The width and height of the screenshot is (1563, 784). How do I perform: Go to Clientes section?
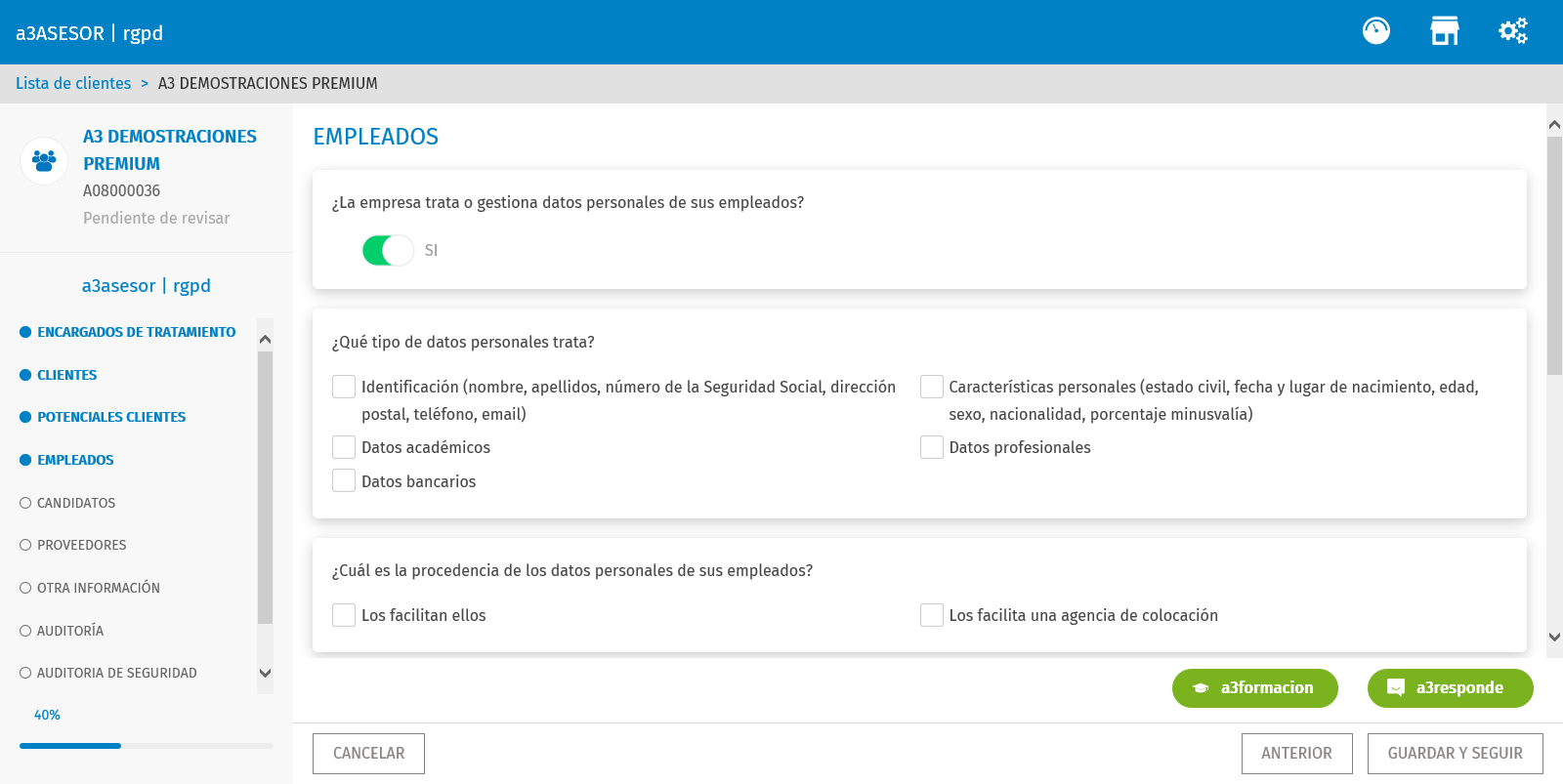coord(66,375)
